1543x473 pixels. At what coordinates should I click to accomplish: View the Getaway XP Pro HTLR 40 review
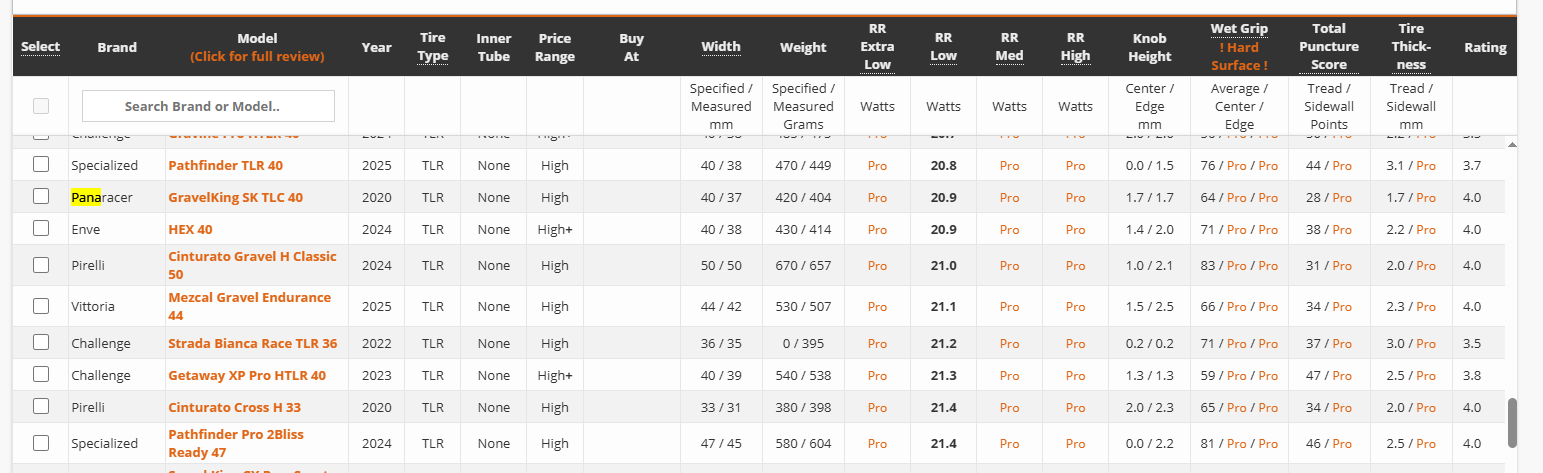pyautogui.click(x=247, y=375)
